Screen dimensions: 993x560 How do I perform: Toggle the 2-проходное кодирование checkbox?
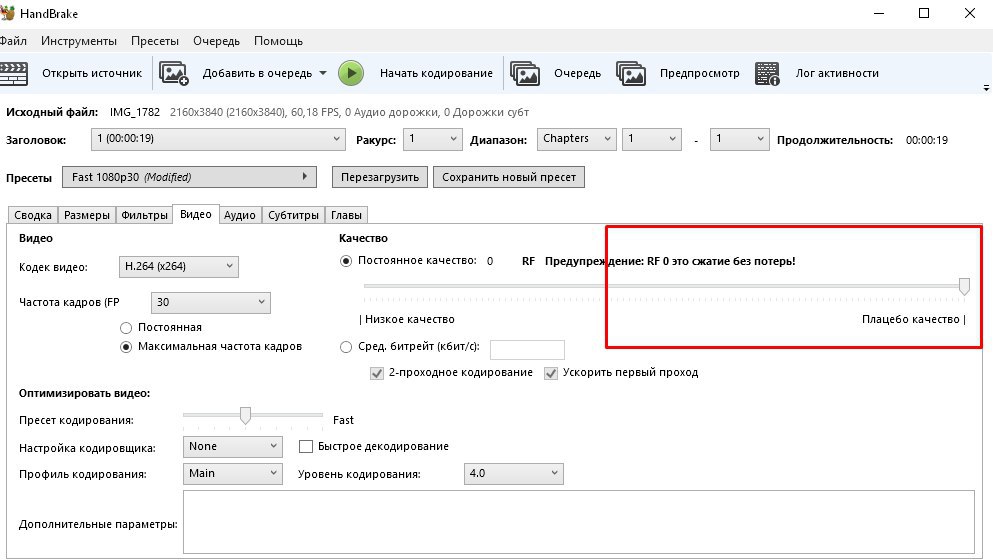(377, 373)
